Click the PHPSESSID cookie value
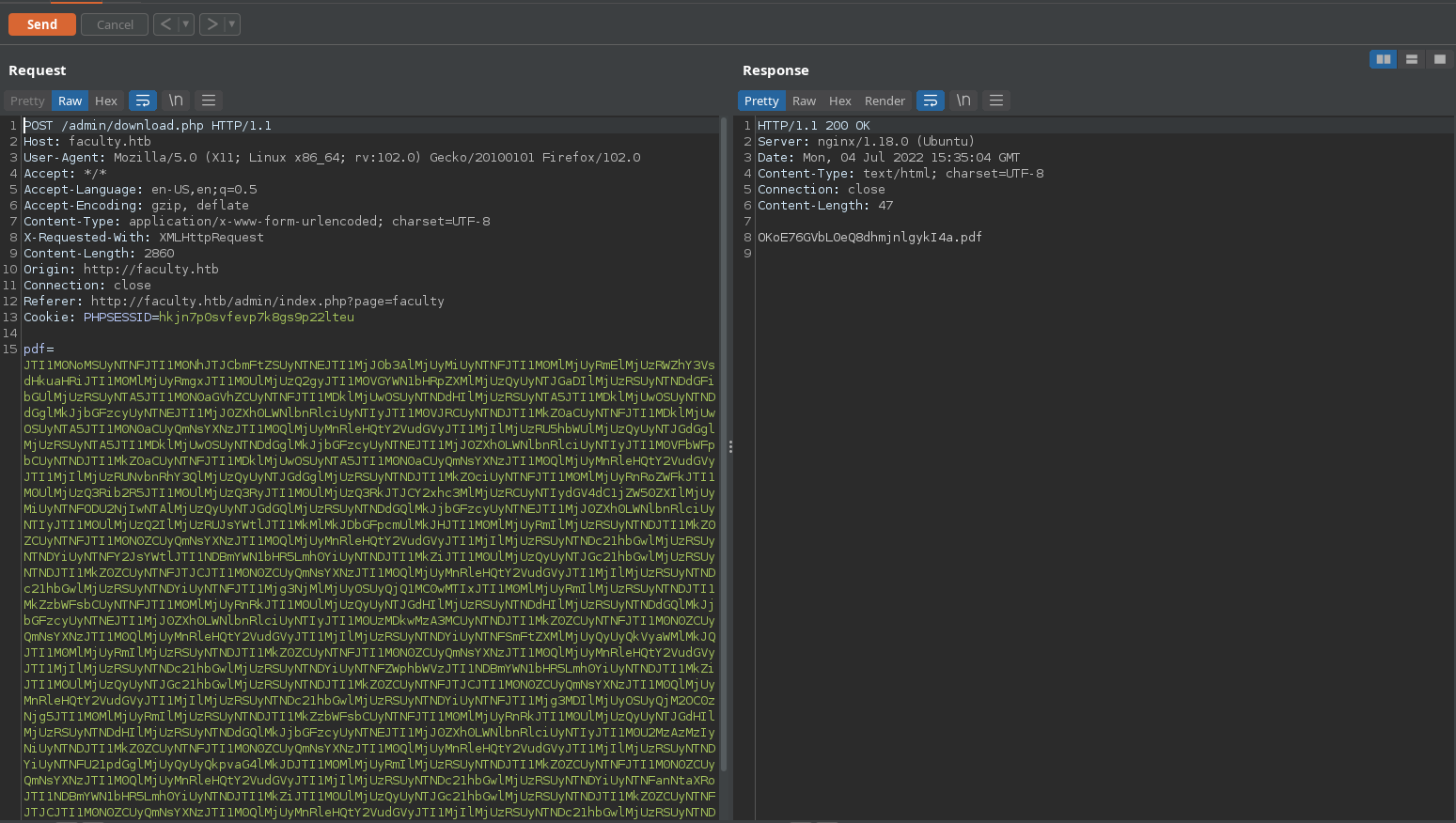 point(257,317)
